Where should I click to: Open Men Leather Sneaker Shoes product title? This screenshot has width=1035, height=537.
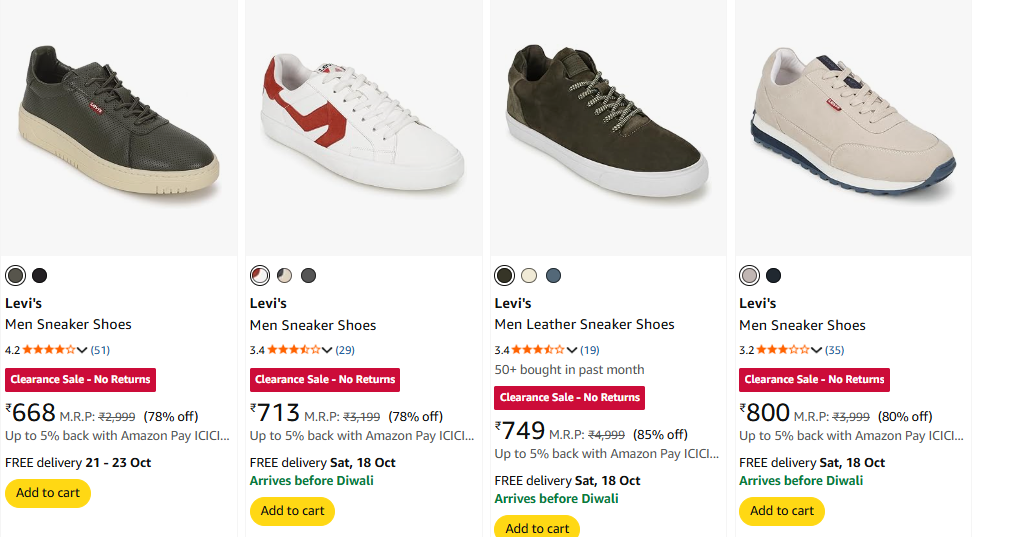point(584,324)
